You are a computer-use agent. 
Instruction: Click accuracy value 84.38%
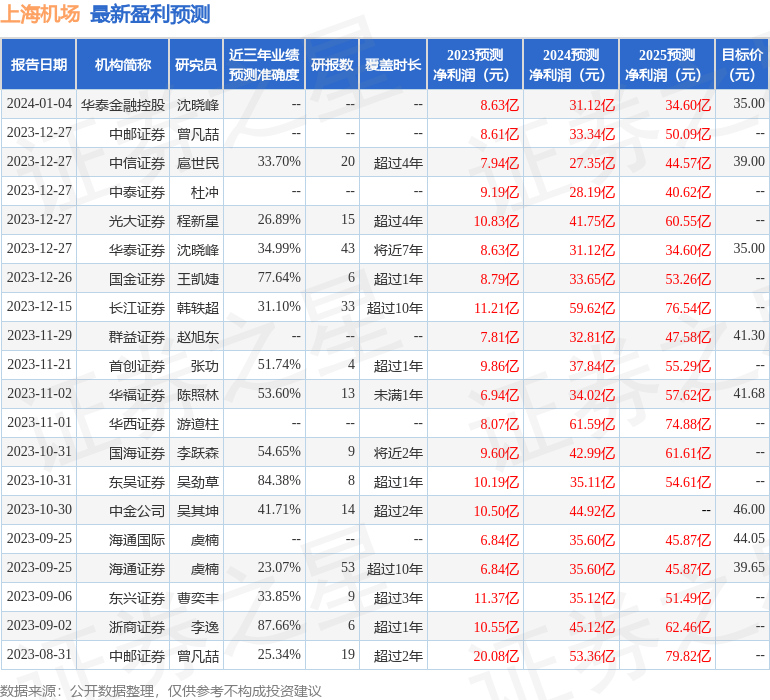279,480
